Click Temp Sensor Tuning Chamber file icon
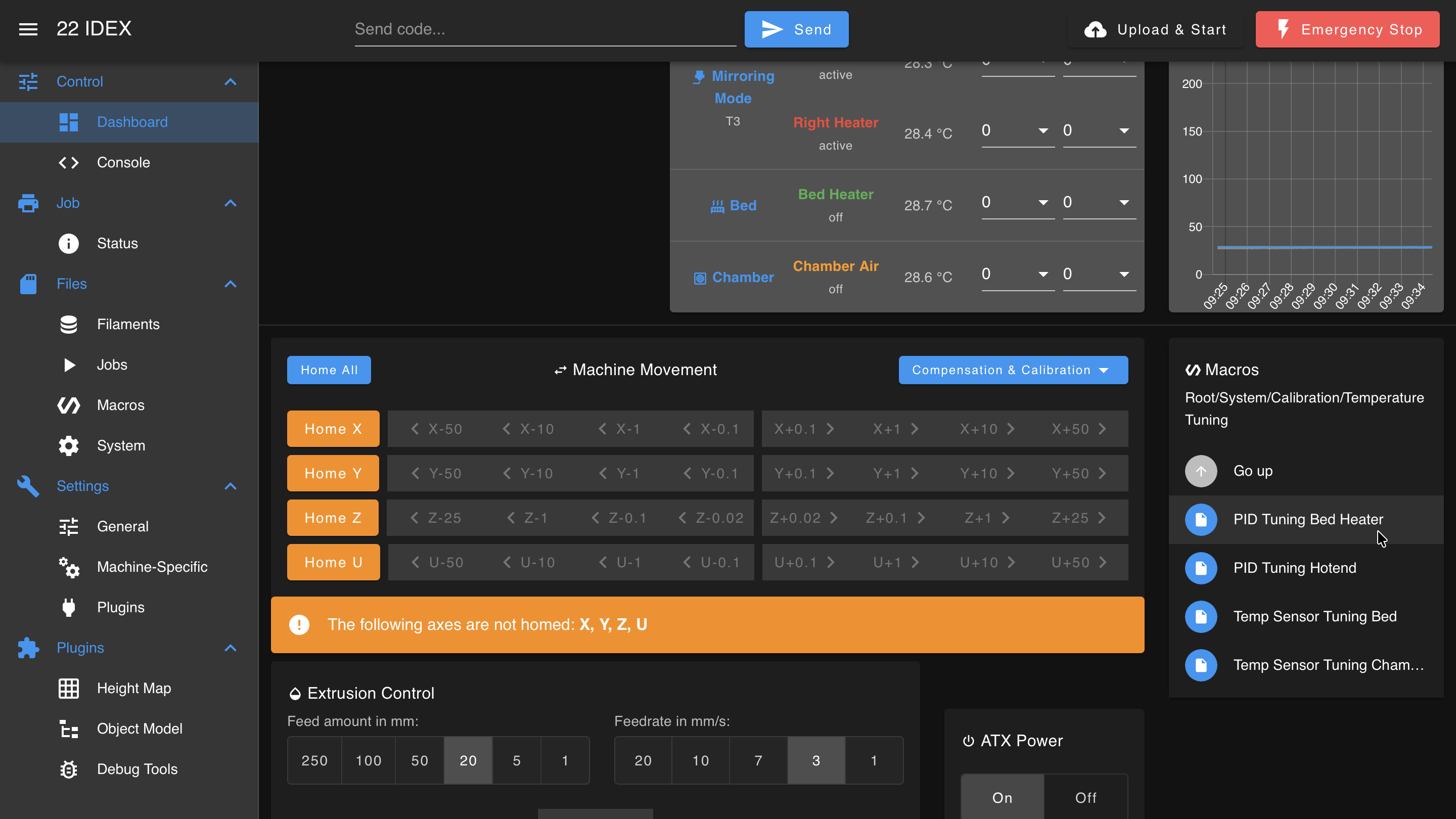This screenshot has height=819, width=1456. 1201,665
